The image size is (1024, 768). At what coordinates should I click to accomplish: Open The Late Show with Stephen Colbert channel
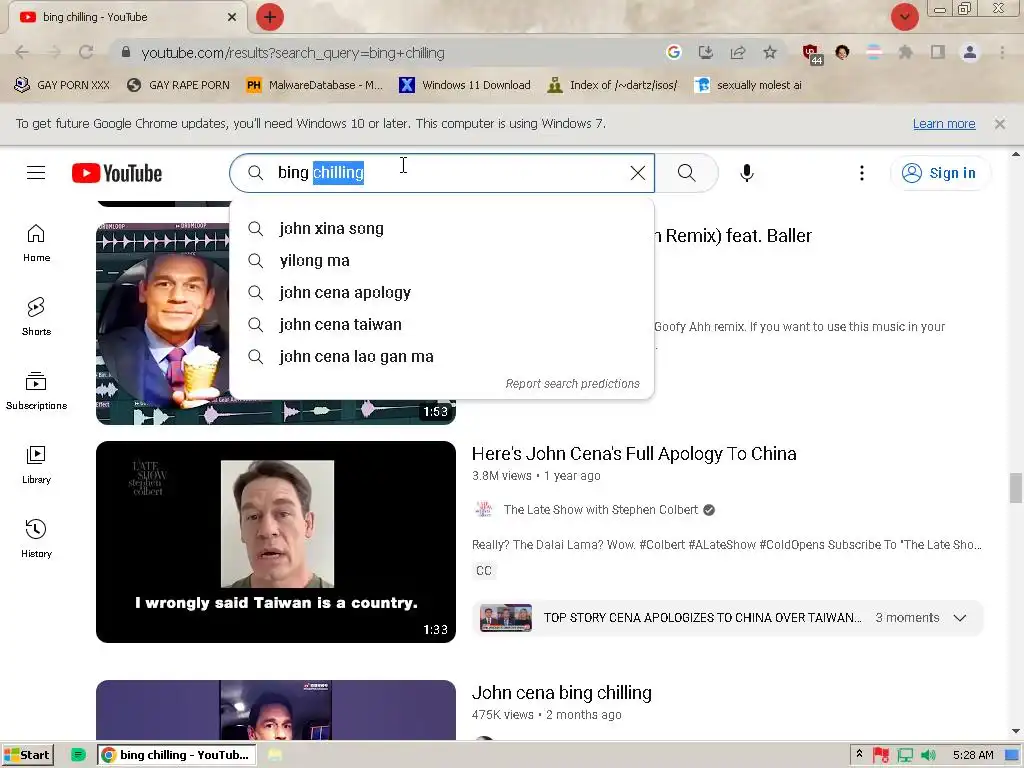600,510
